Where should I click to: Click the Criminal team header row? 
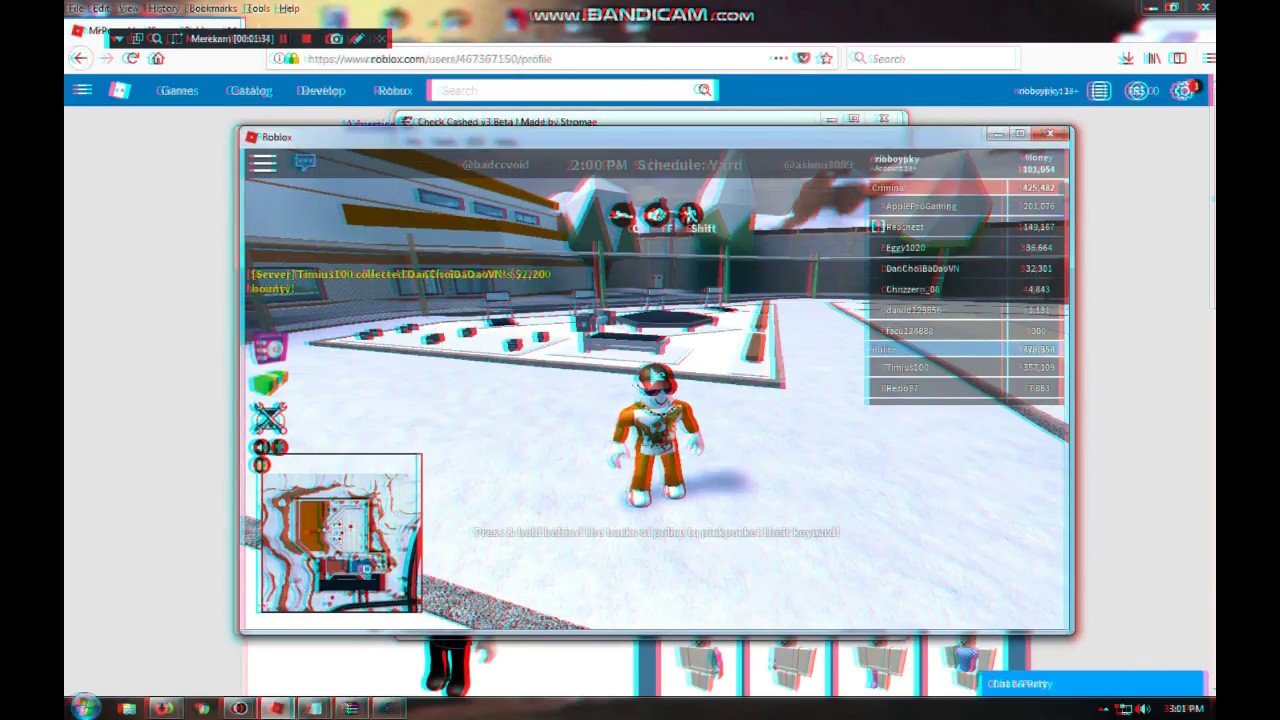[x=967, y=187]
